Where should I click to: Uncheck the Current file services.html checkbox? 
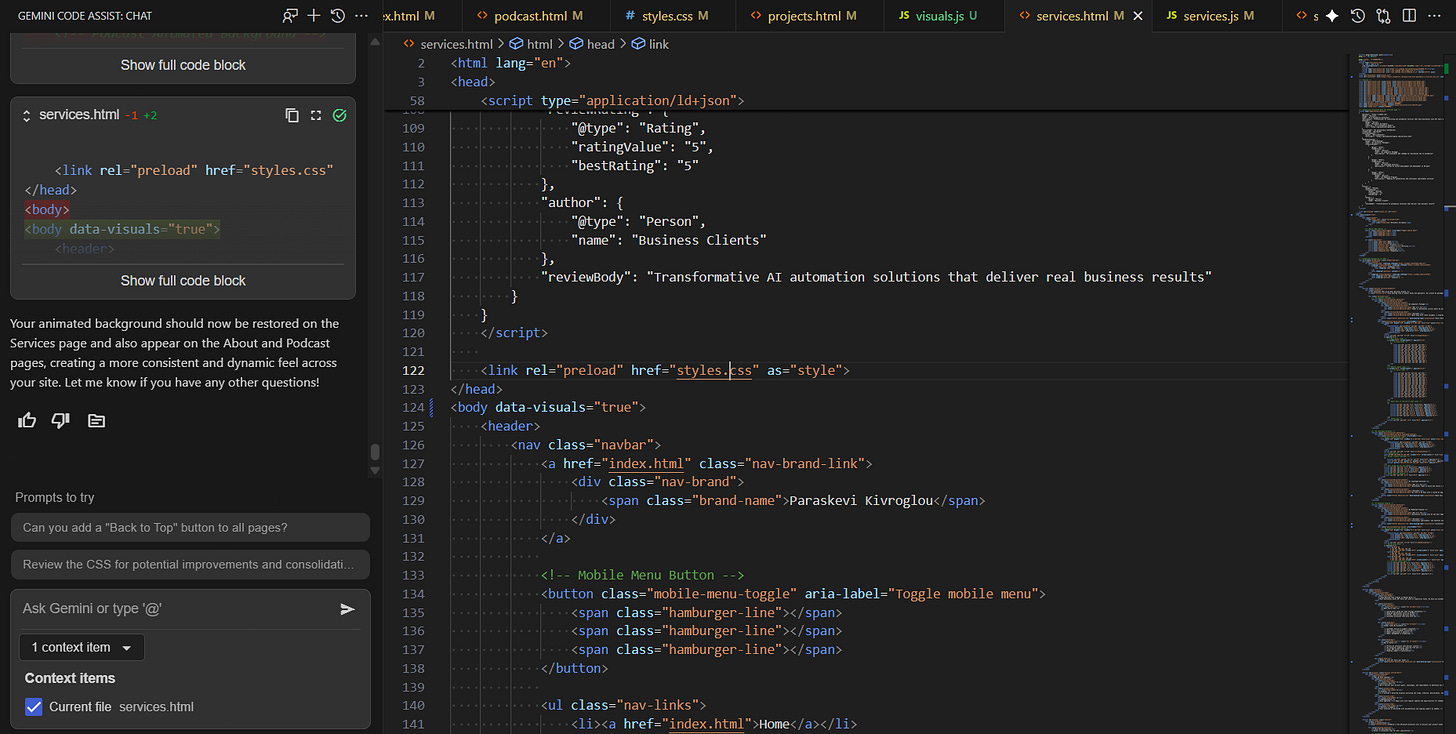(x=33, y=707)
